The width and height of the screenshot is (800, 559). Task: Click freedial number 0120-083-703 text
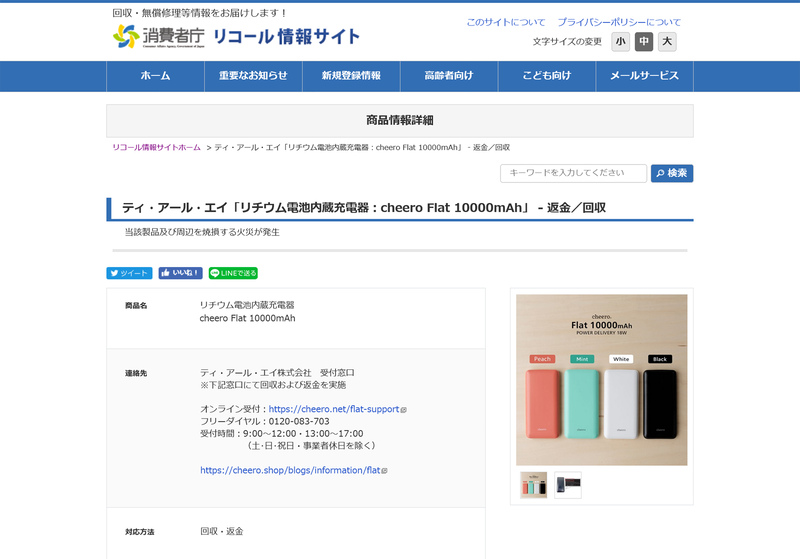pyautogui.click(x=299, y=421)
